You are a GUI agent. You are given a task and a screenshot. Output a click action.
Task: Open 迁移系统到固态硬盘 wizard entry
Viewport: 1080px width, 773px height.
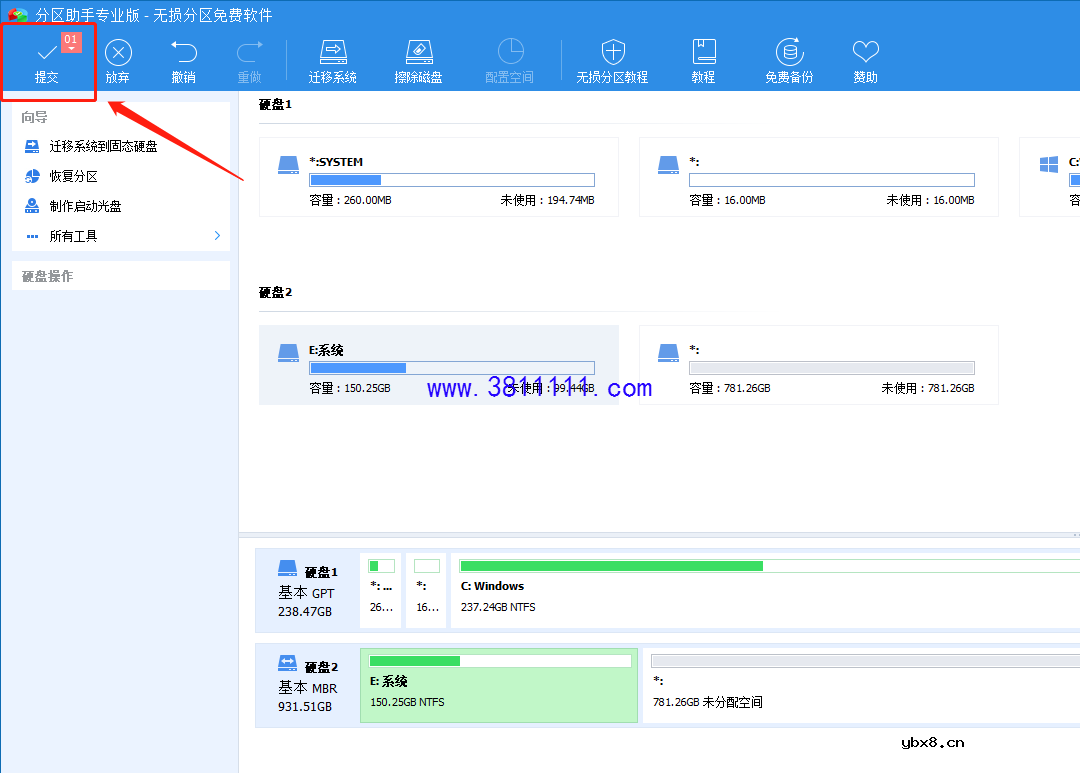(103, 146)
